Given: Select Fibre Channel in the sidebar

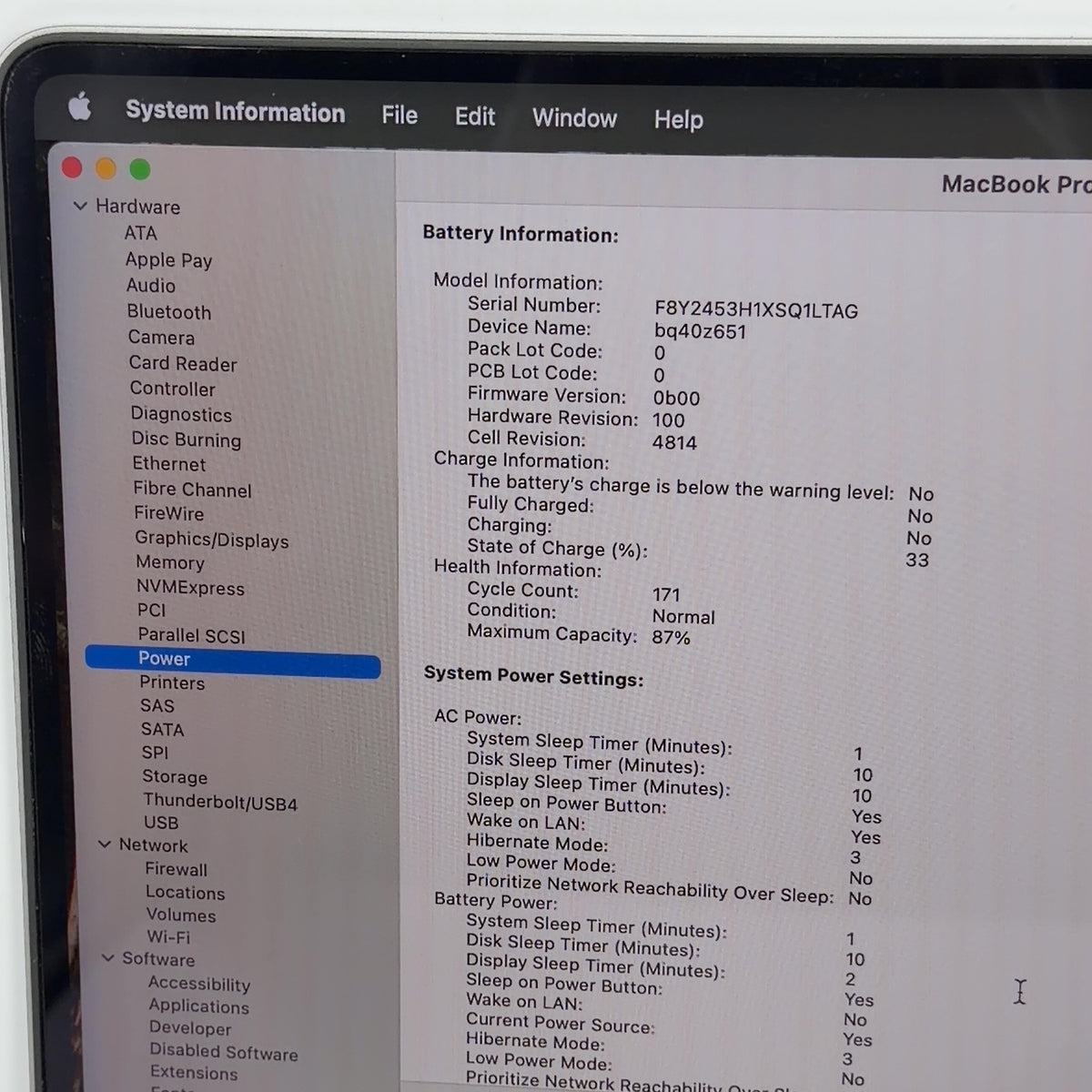Looking at the screenshot, I should coord(192,490).
